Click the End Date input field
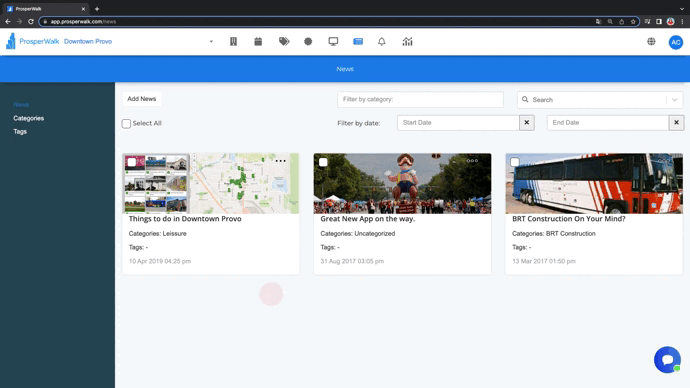The image size is (690, 388). coord(608,123)
